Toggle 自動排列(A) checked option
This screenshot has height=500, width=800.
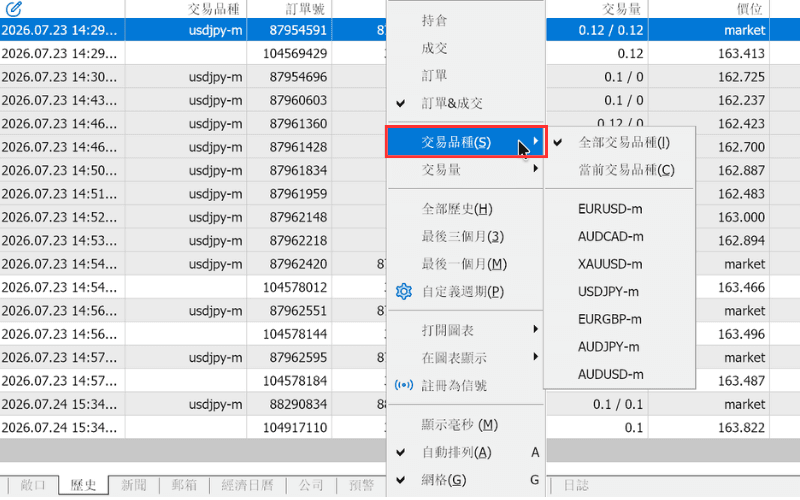click(x=456, y=452)
